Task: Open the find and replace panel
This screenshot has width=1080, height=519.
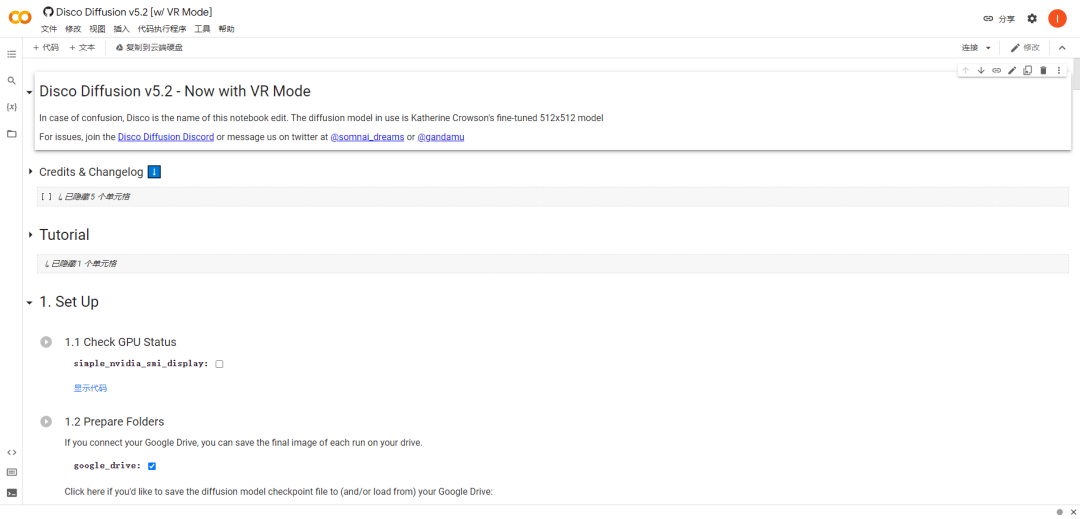Action: 12,81
